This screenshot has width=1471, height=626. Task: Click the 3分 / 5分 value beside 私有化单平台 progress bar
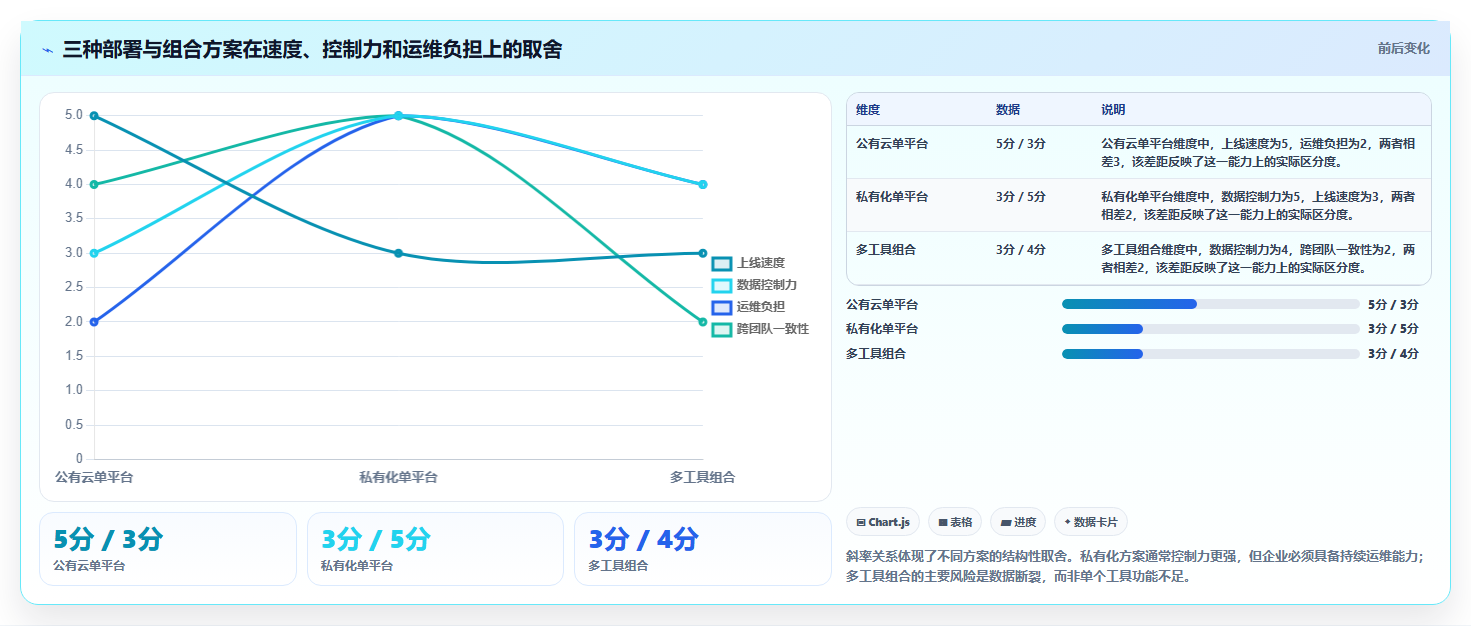[1393, 329]
